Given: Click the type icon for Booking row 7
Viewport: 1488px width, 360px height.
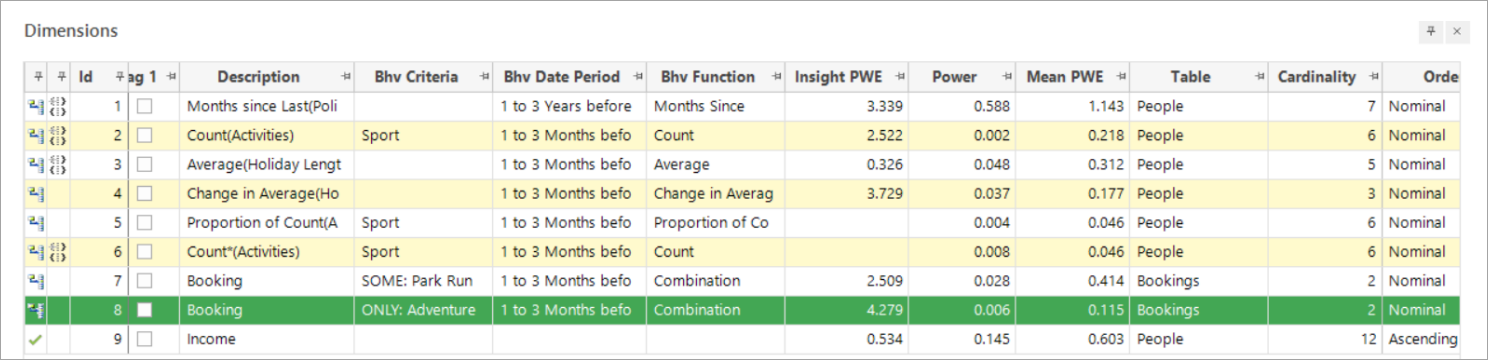Looking at the screenshot, I should tap(36, 281).
